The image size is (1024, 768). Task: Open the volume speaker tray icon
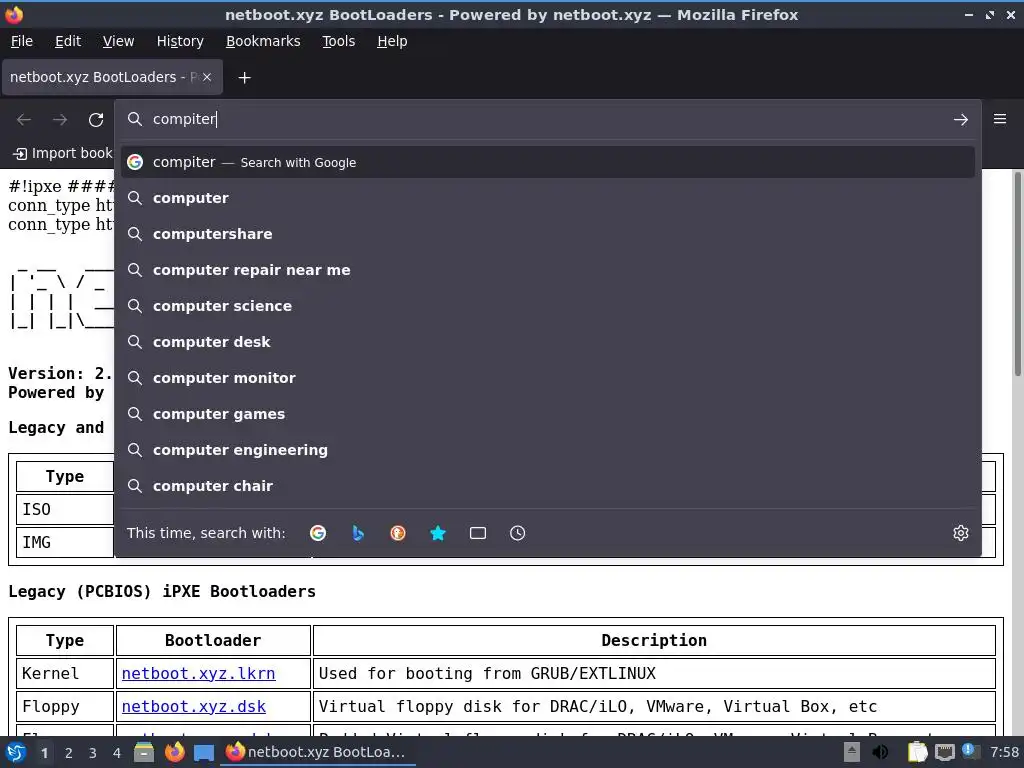(x=880, y=752)
